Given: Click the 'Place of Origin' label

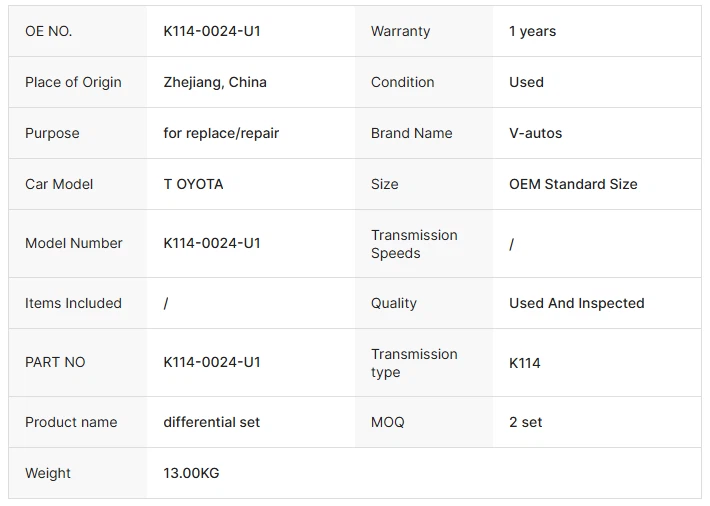Looking at the screenshot, I should 73,82.
